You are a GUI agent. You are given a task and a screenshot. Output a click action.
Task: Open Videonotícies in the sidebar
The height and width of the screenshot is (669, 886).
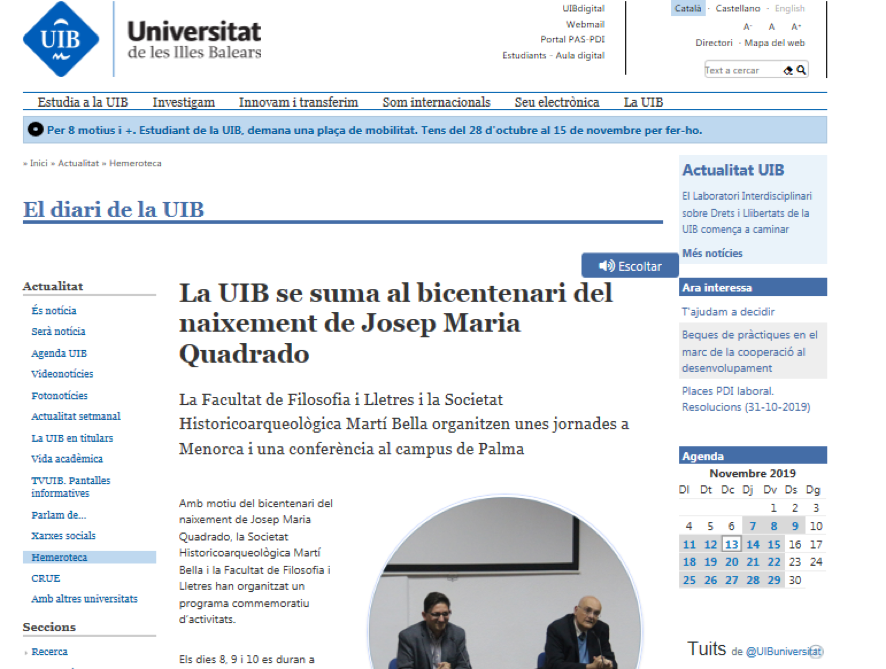point(62,374)
